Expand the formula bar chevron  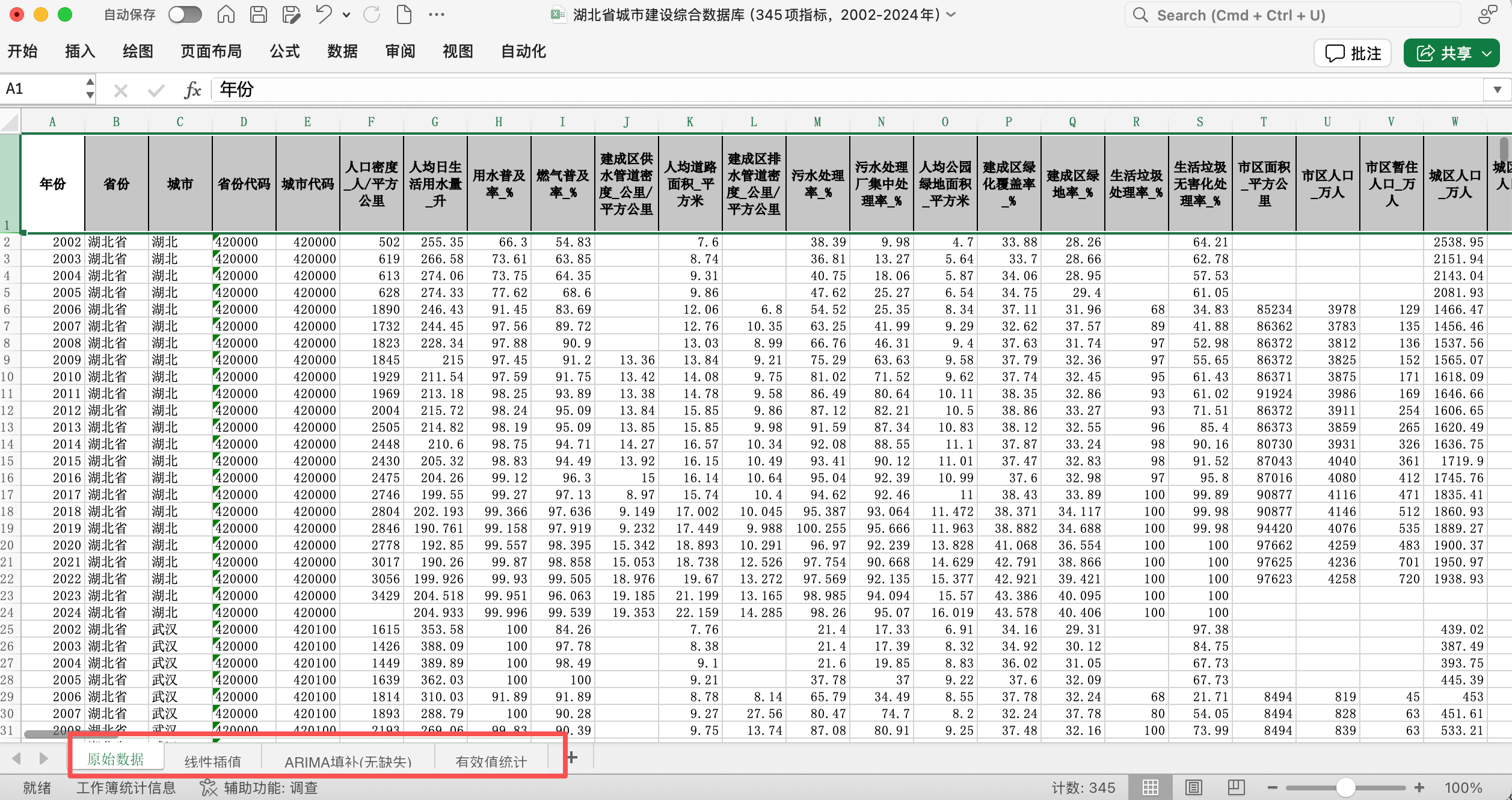coord(1497,90)
